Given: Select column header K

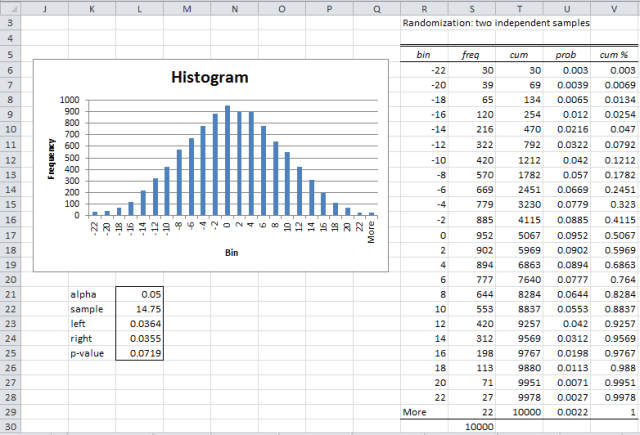Looking at the screenshot, I should (92, 9).
